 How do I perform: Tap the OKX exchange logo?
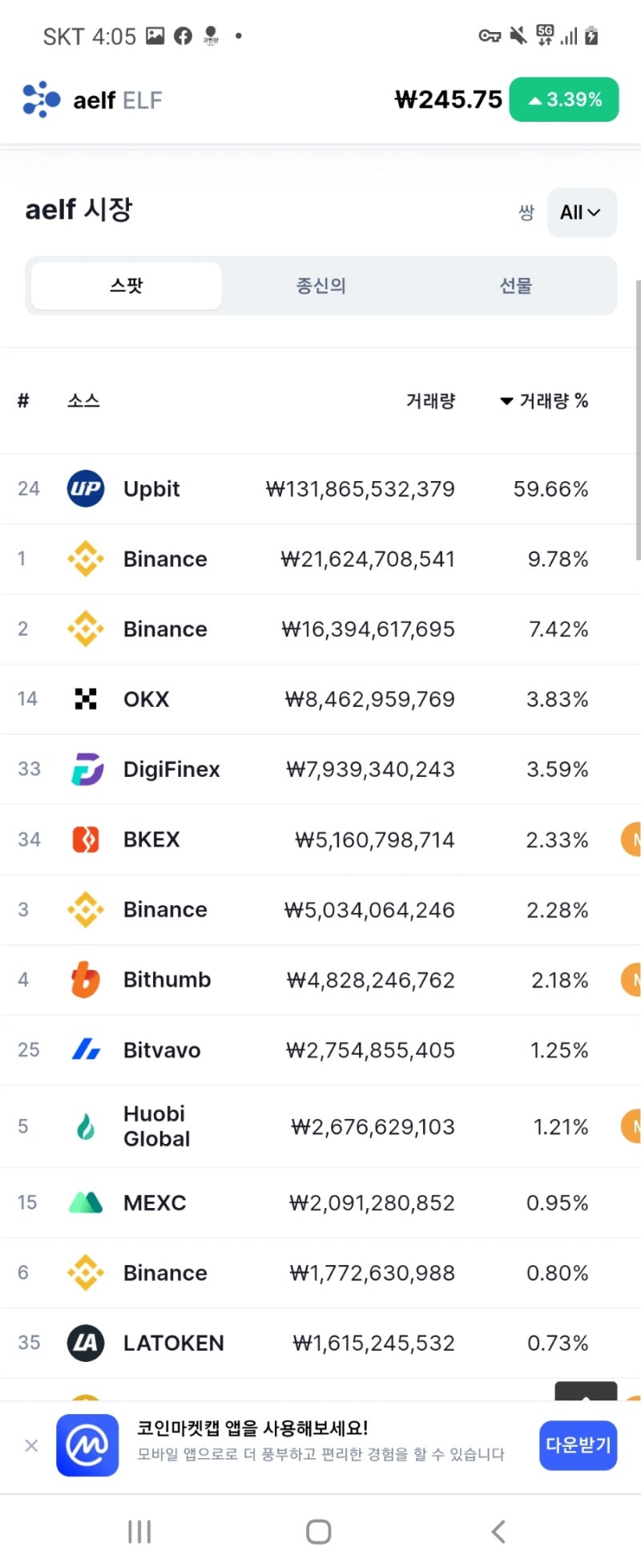point(86,699)
